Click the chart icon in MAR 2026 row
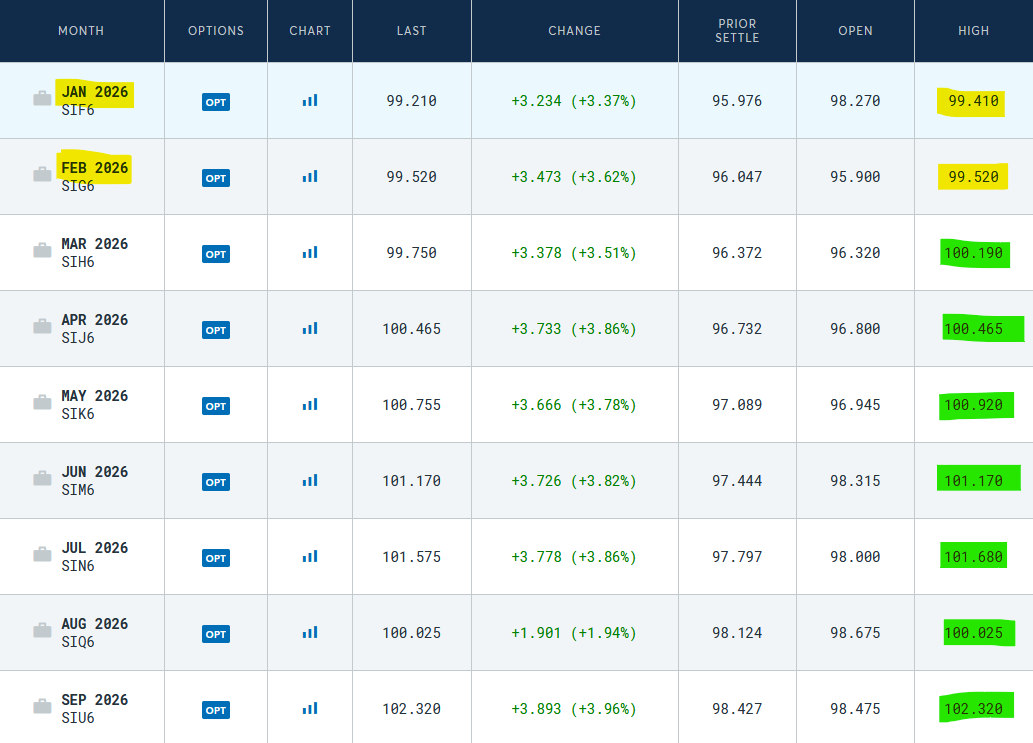The image size is (1033, 743). click(310, 252)
